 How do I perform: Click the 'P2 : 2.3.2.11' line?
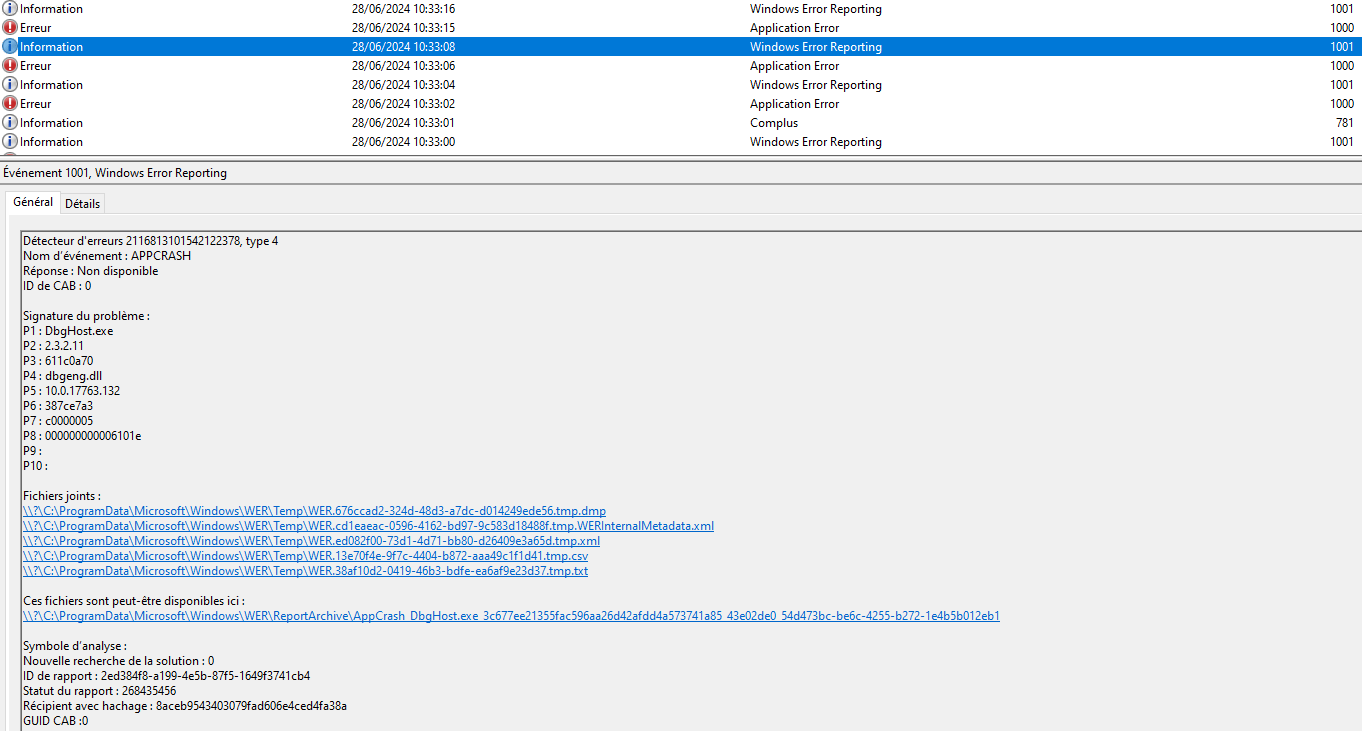pos(53,346)
